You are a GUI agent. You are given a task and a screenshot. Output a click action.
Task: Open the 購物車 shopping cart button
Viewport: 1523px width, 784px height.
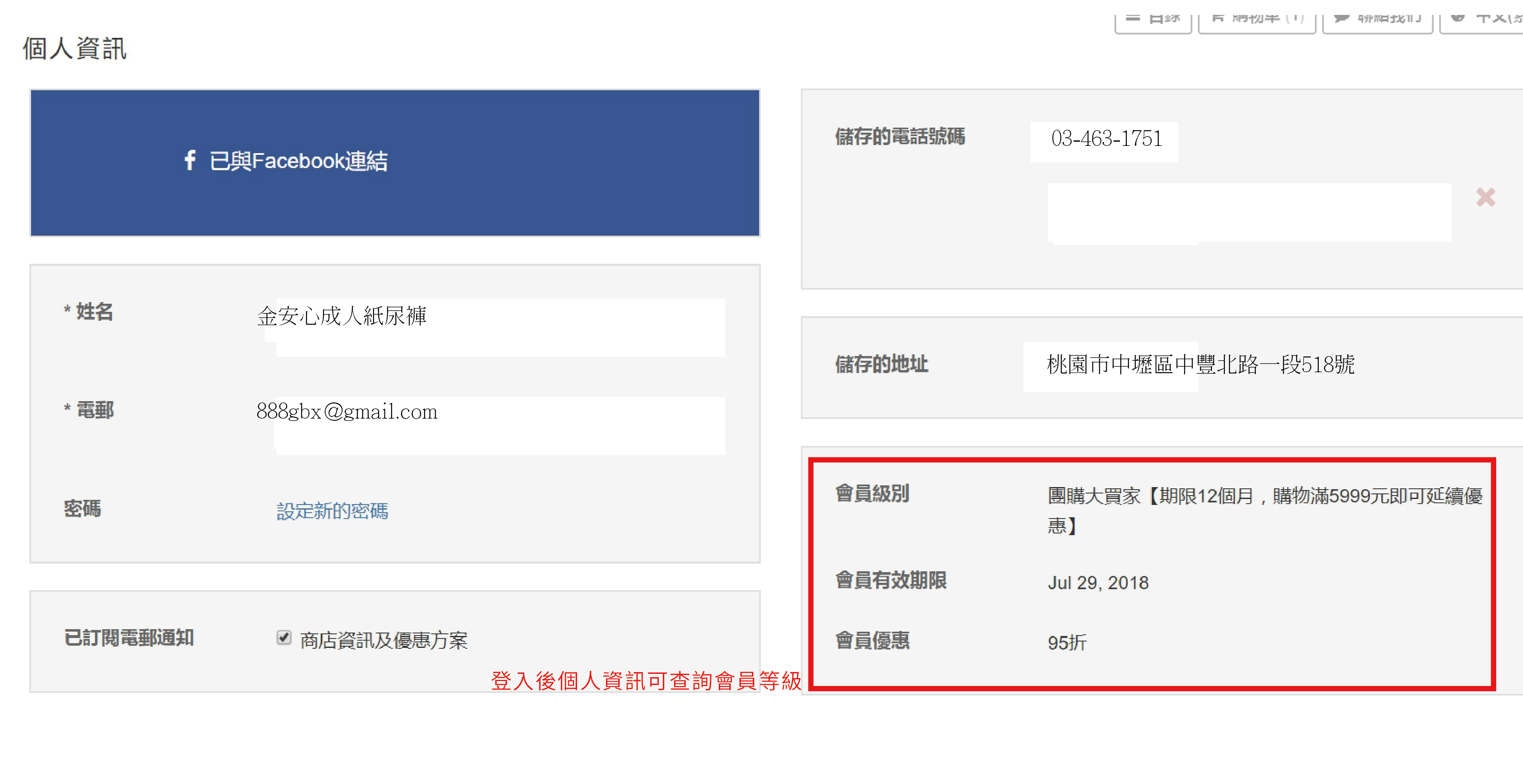tap(1257, 21)
